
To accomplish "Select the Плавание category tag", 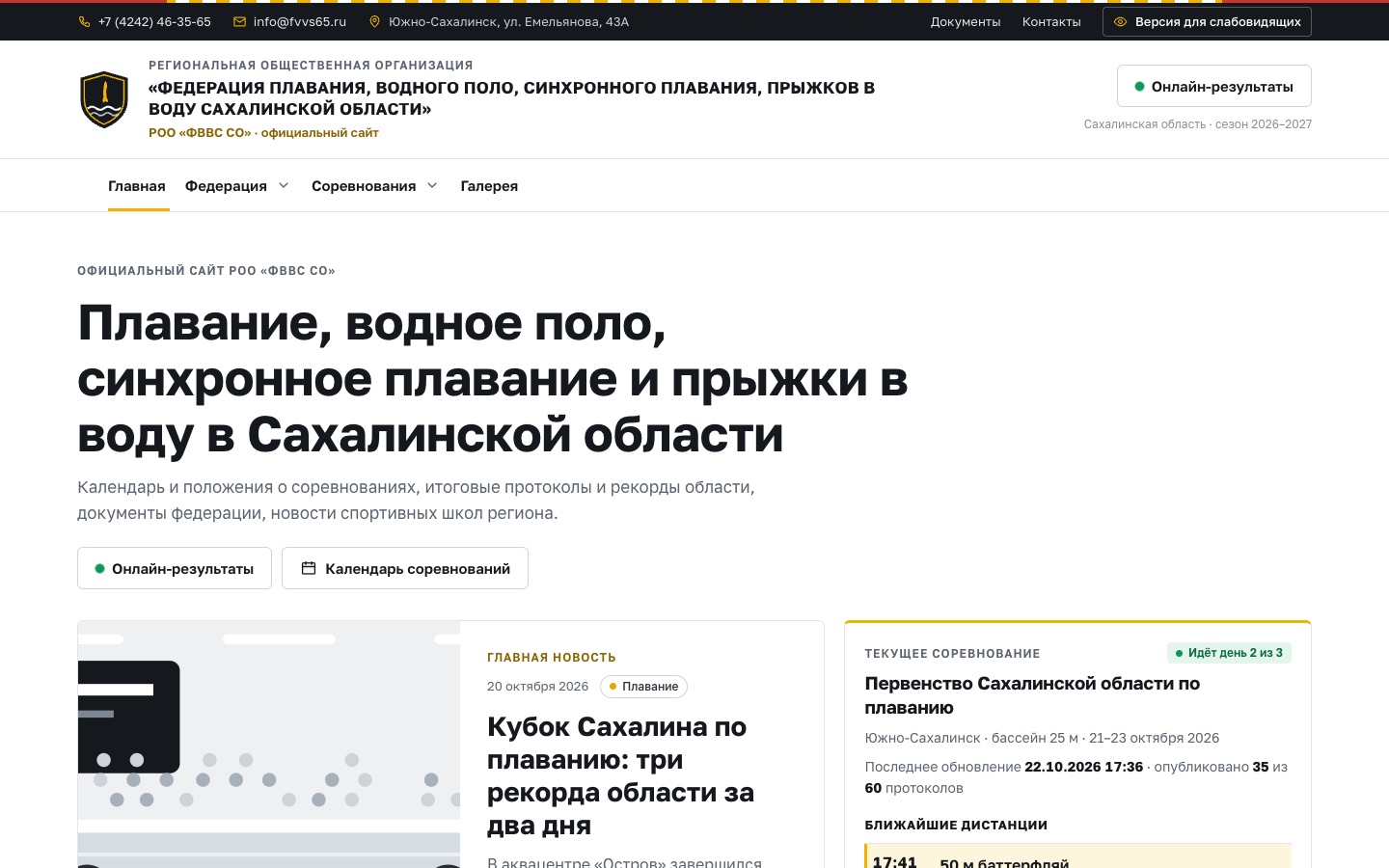I will point(643,687).
